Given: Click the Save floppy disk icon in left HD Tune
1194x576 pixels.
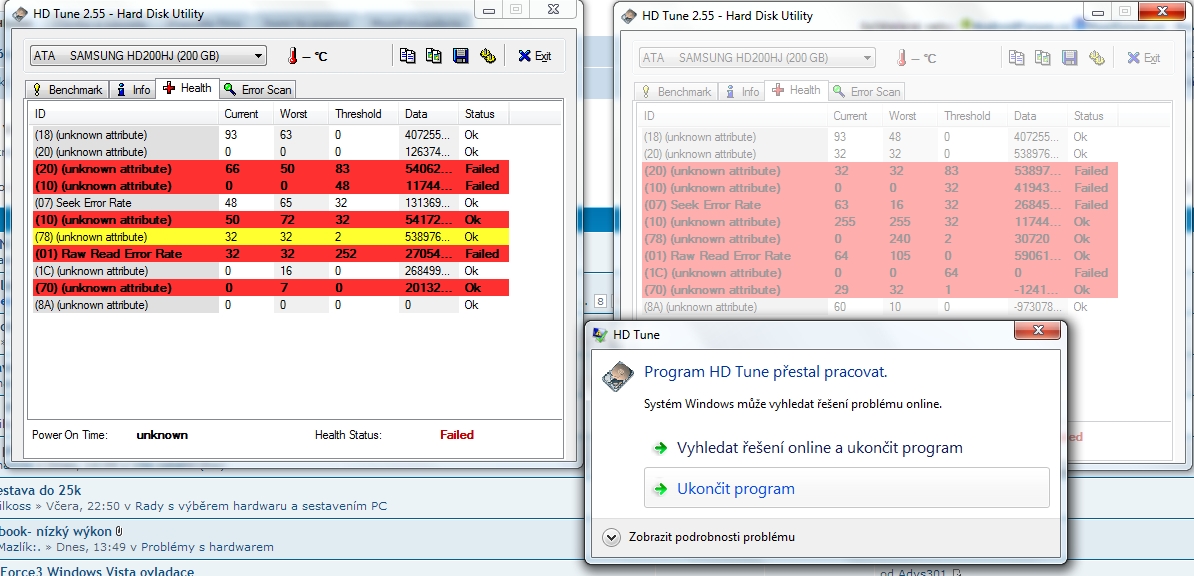Looking at the screenshot, I should 460,56.
